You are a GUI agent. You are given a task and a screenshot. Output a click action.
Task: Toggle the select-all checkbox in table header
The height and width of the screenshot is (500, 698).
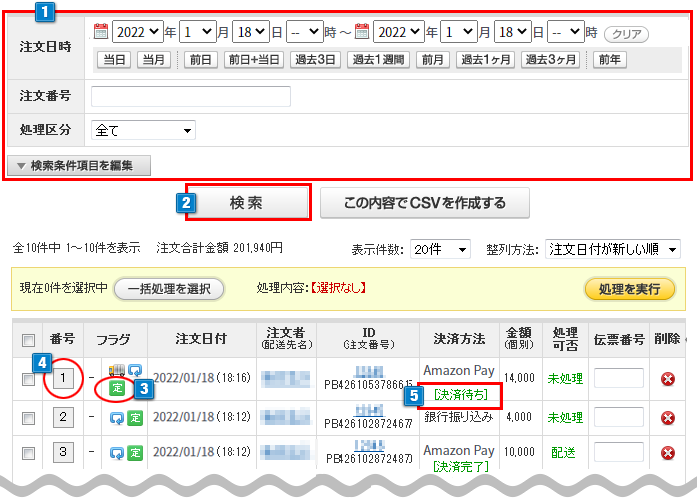(28, 341)
